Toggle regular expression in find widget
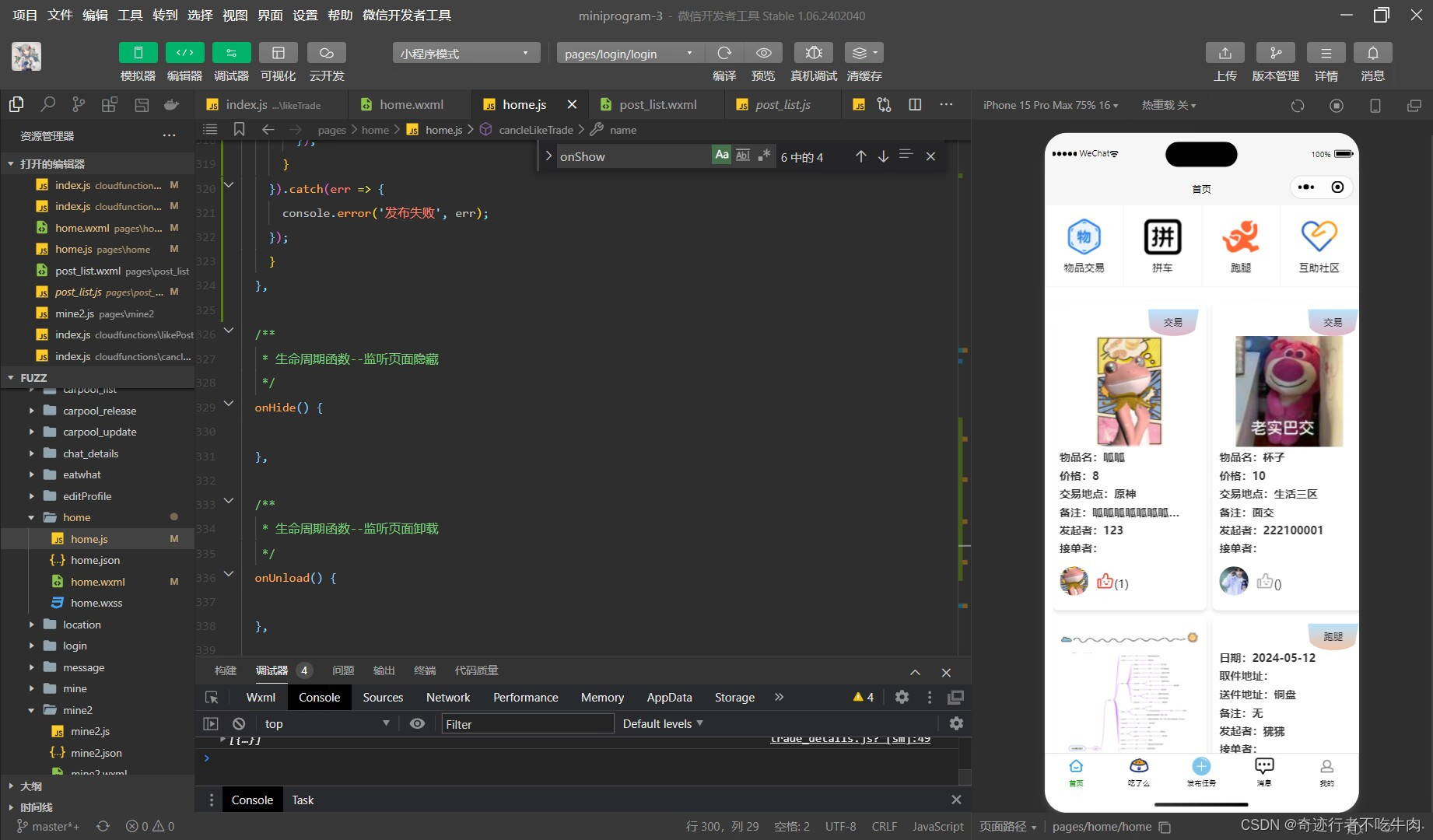1433x840 pixels. 764,156
